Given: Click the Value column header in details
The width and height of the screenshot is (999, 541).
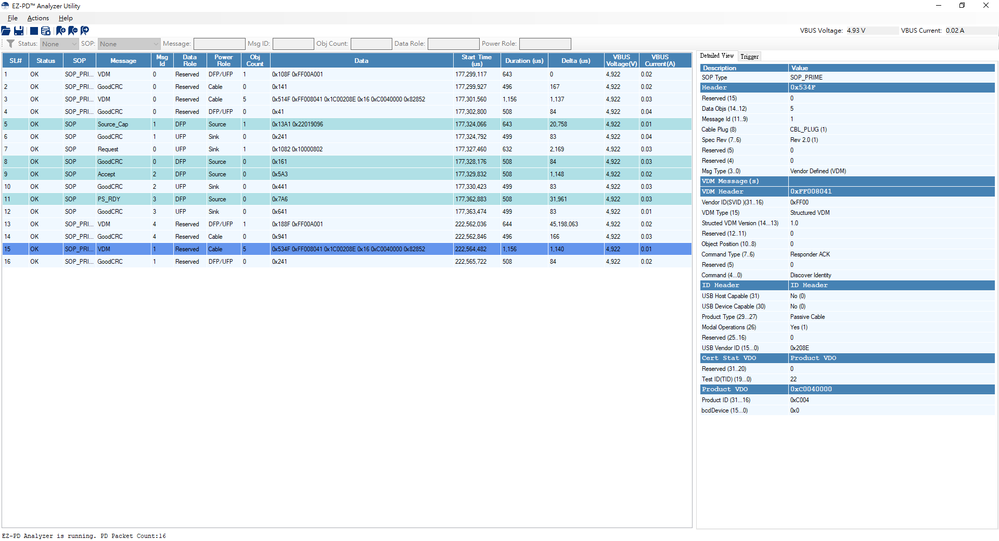Looking at the screenshot, I should click(x=891, y=68).
